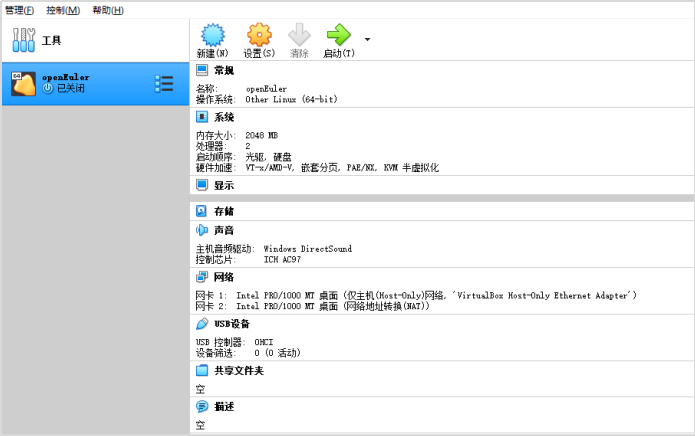Click the 主机音频驱动 label
The image size is (695, 436).
coord(225,249)
